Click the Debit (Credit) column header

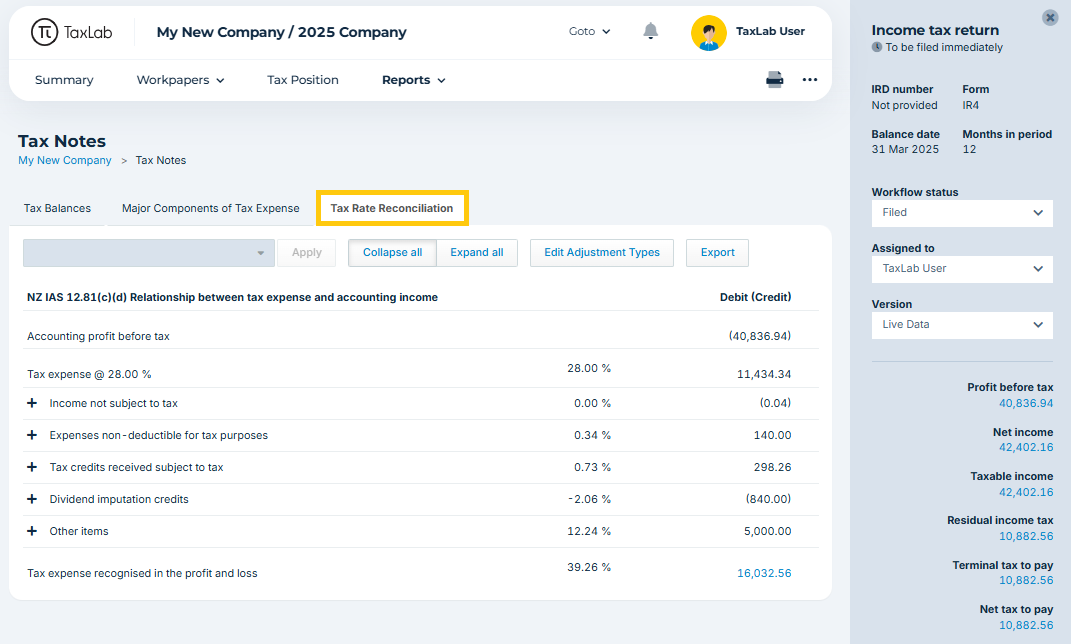point(755,297)
